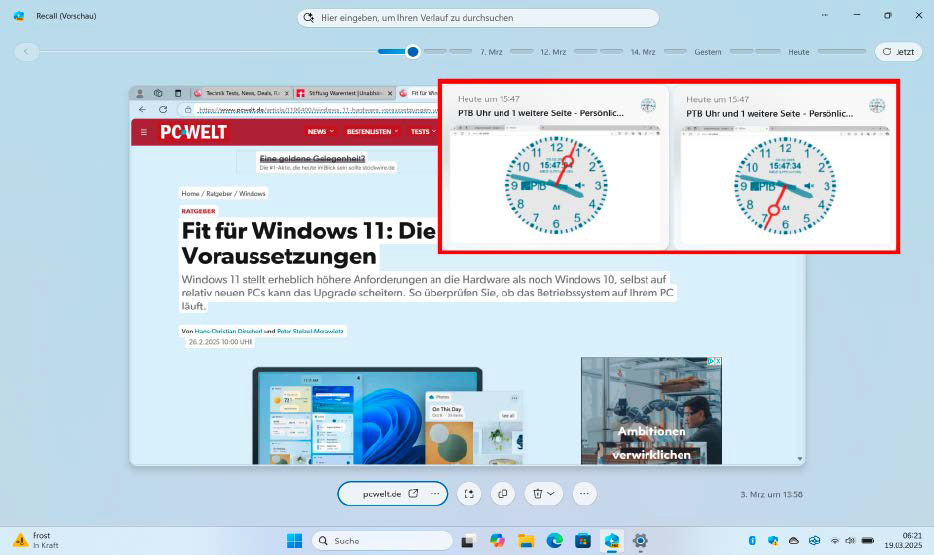934x555 pixels.
Task: Switch to the Fit für Windows tab
Action: coord(418,93)
